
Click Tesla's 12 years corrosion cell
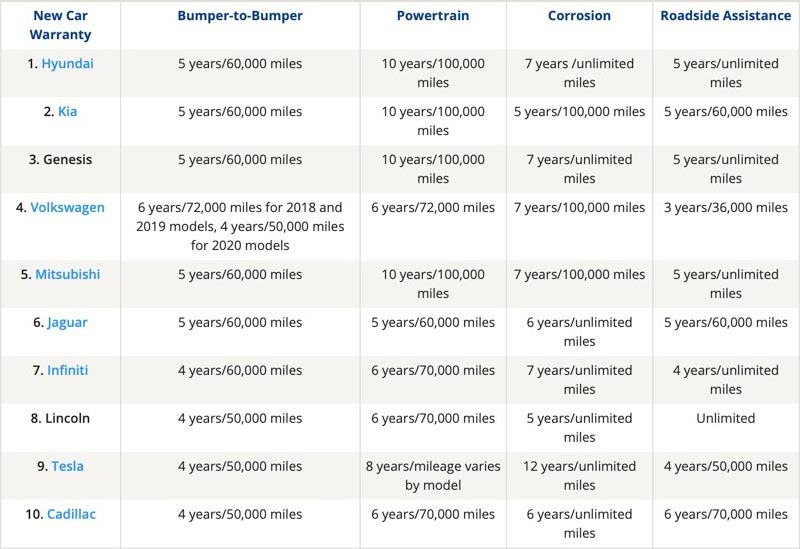(579, 476)
